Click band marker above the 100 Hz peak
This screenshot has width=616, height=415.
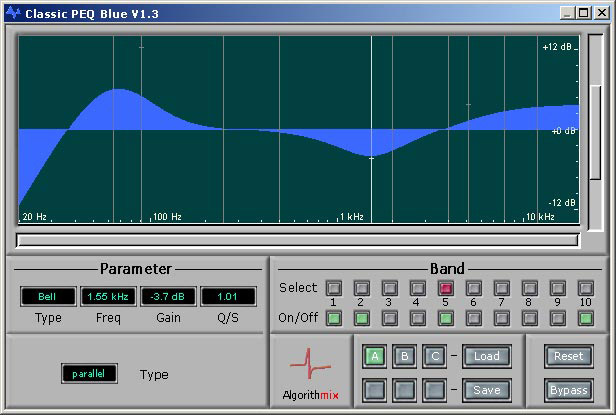point(141,48)
